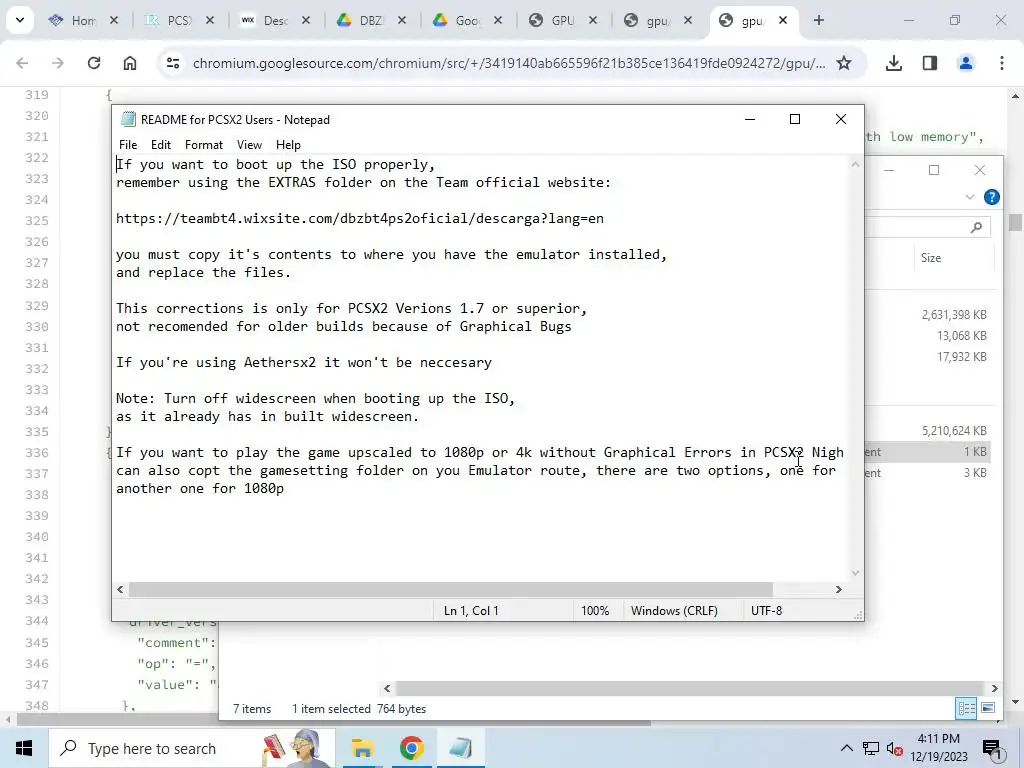Open Chrome profile menu

tap(966, 63)
